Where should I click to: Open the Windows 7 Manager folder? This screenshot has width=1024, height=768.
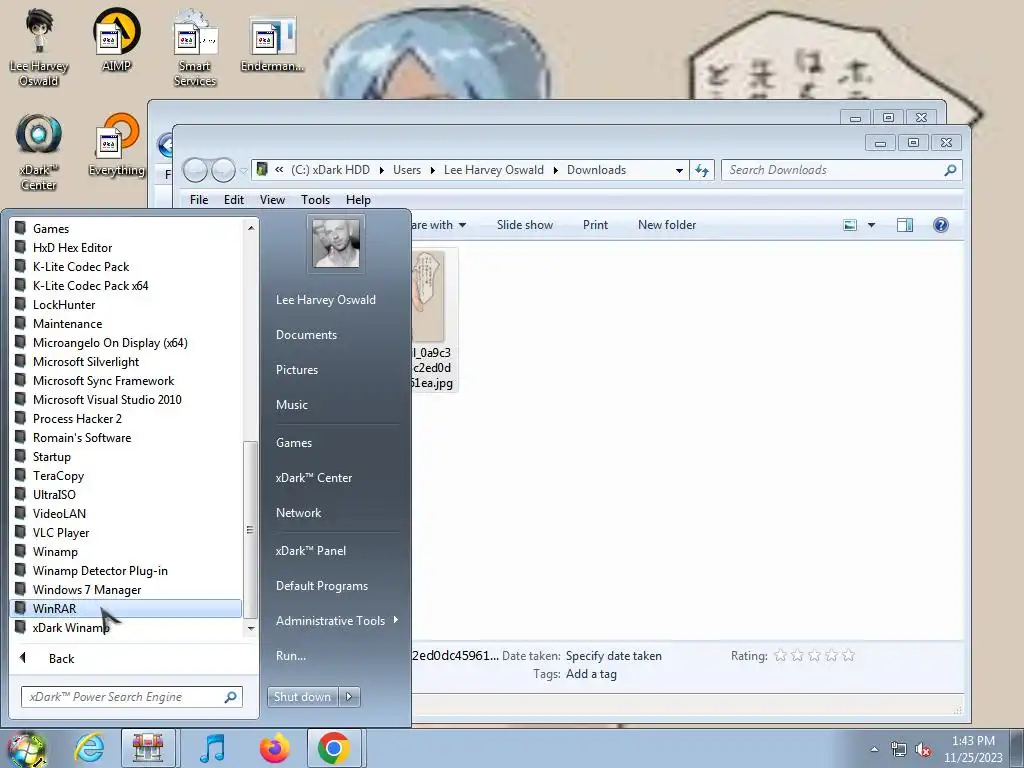126,590
